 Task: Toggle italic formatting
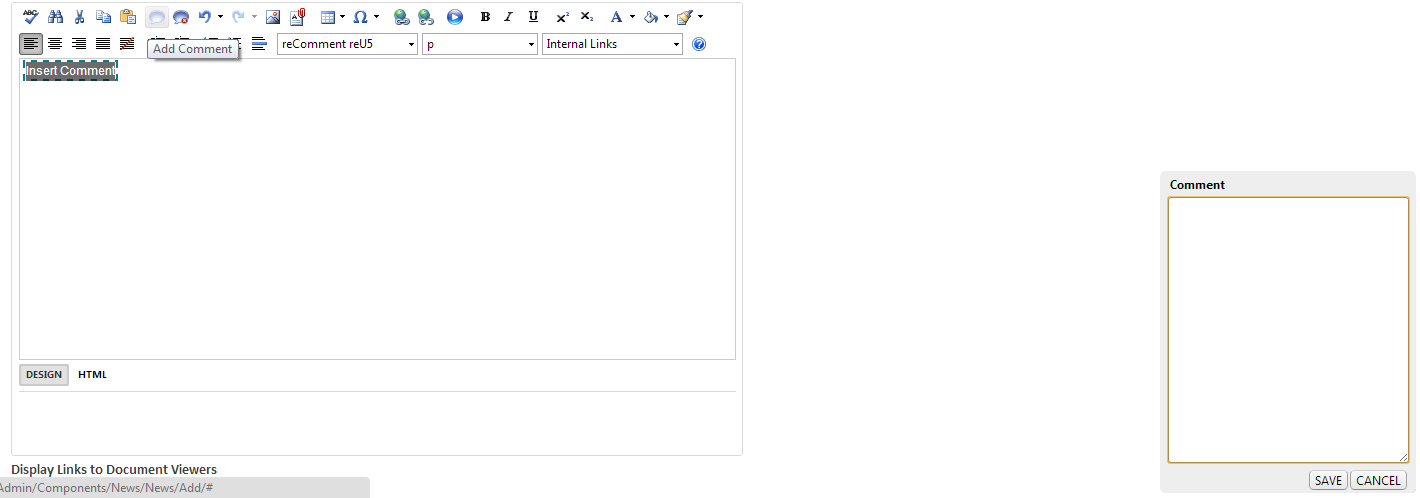tap(509, 17)
